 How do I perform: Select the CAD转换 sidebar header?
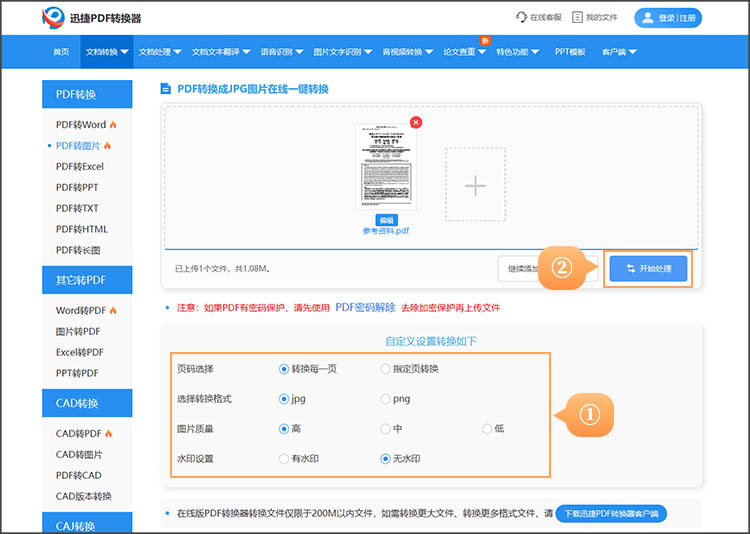(87, 403)
